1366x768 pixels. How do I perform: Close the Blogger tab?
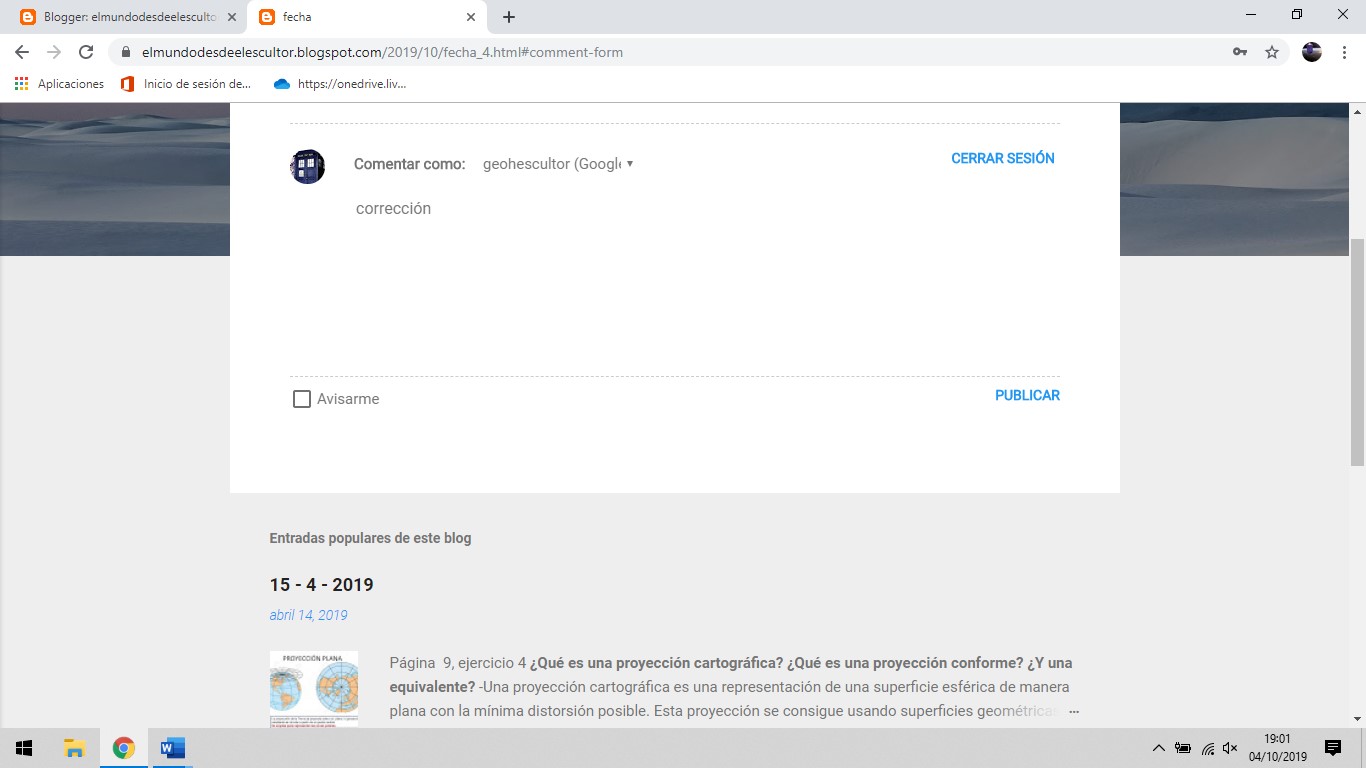tap(232, 17)
